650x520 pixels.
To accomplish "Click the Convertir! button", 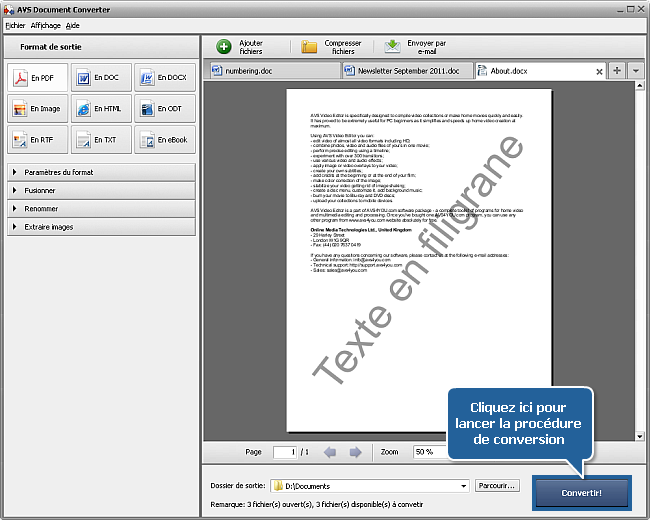I will [x=582, y=493].
